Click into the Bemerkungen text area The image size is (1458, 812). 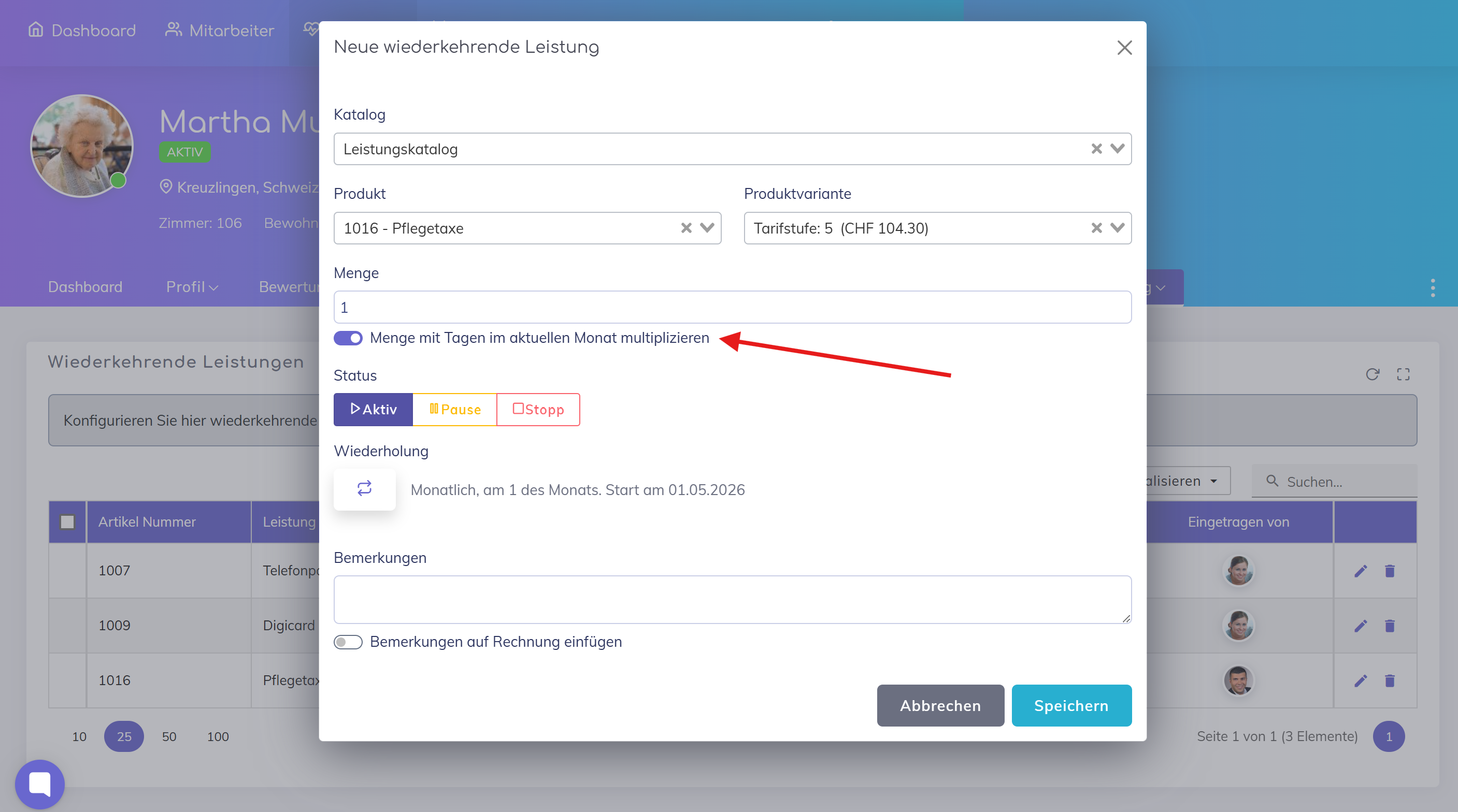pyautogui.click(x=732, y=599)
